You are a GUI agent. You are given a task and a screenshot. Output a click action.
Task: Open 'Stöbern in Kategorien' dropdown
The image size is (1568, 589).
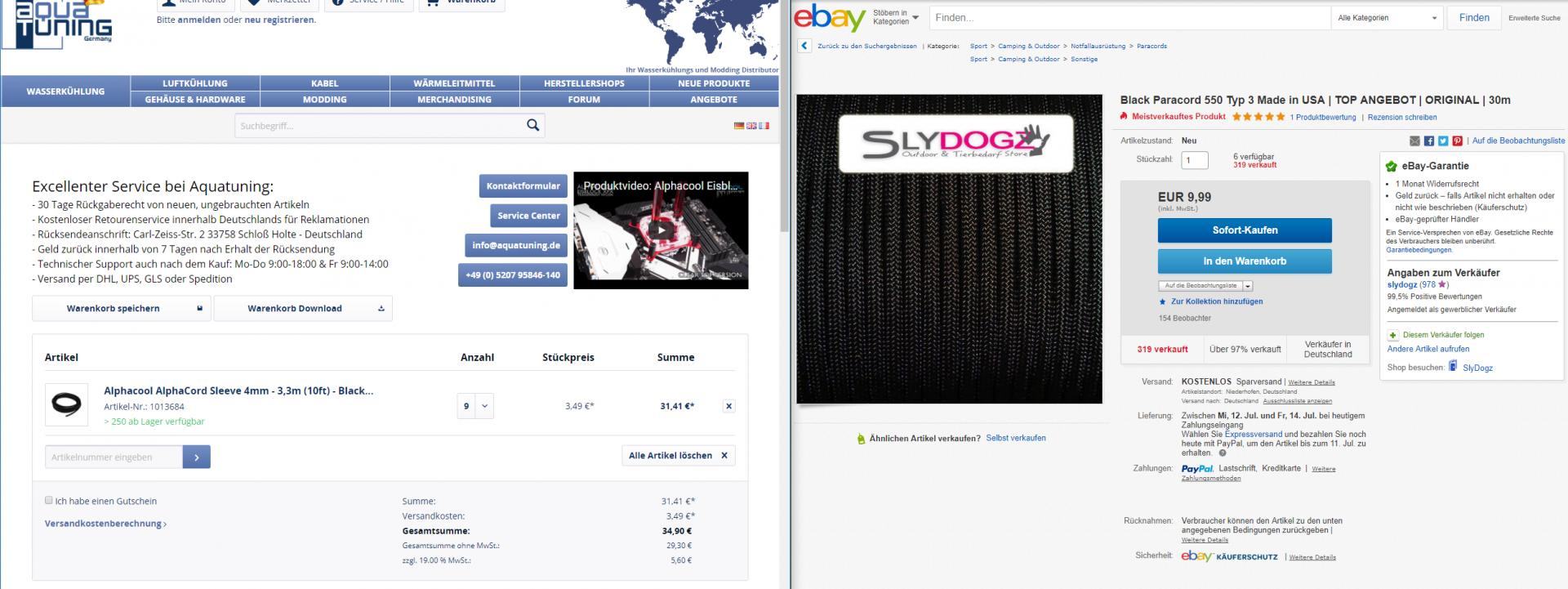[x=896, y=17]
